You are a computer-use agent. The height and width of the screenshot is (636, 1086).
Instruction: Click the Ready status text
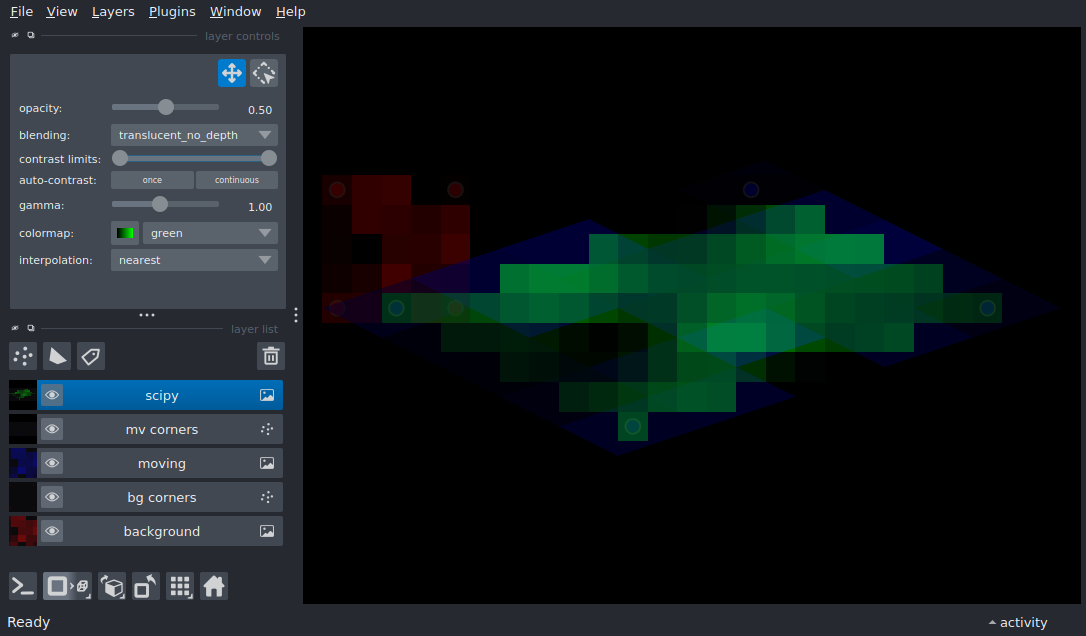pyautogui.click(x=28, y=622)
